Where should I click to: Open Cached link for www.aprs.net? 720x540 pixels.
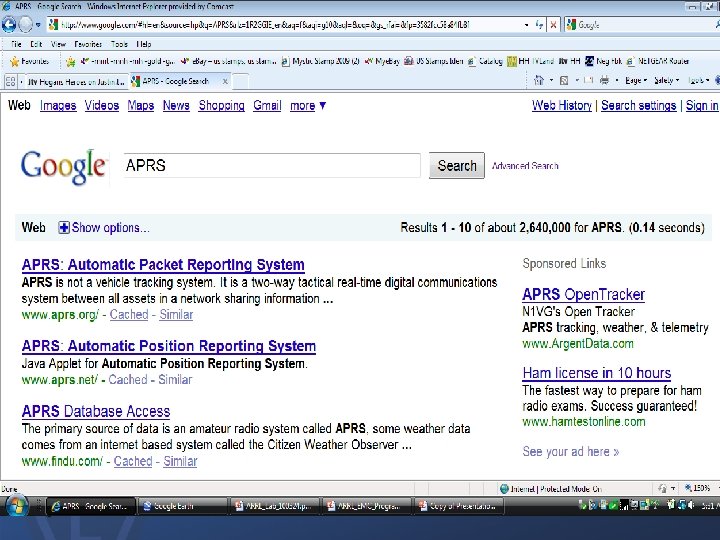[128, 380]
